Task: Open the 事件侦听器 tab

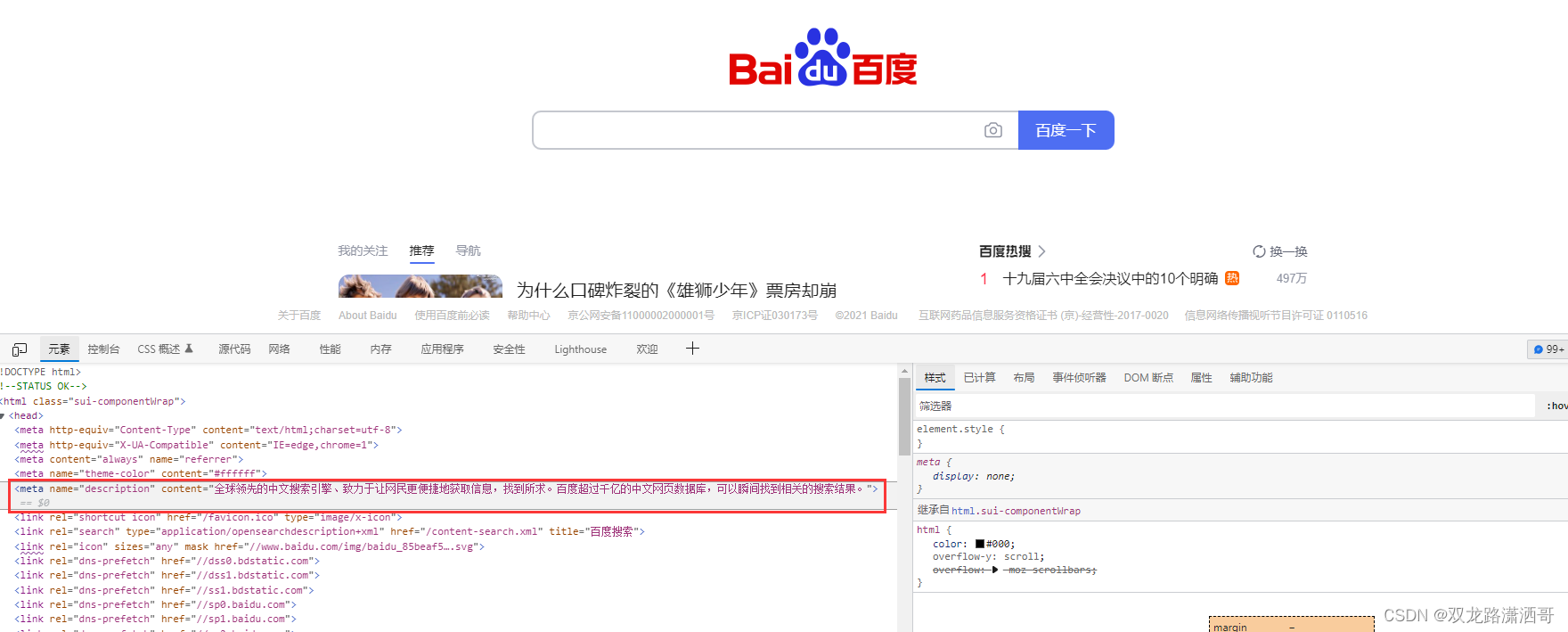Action: (1079, 378)
